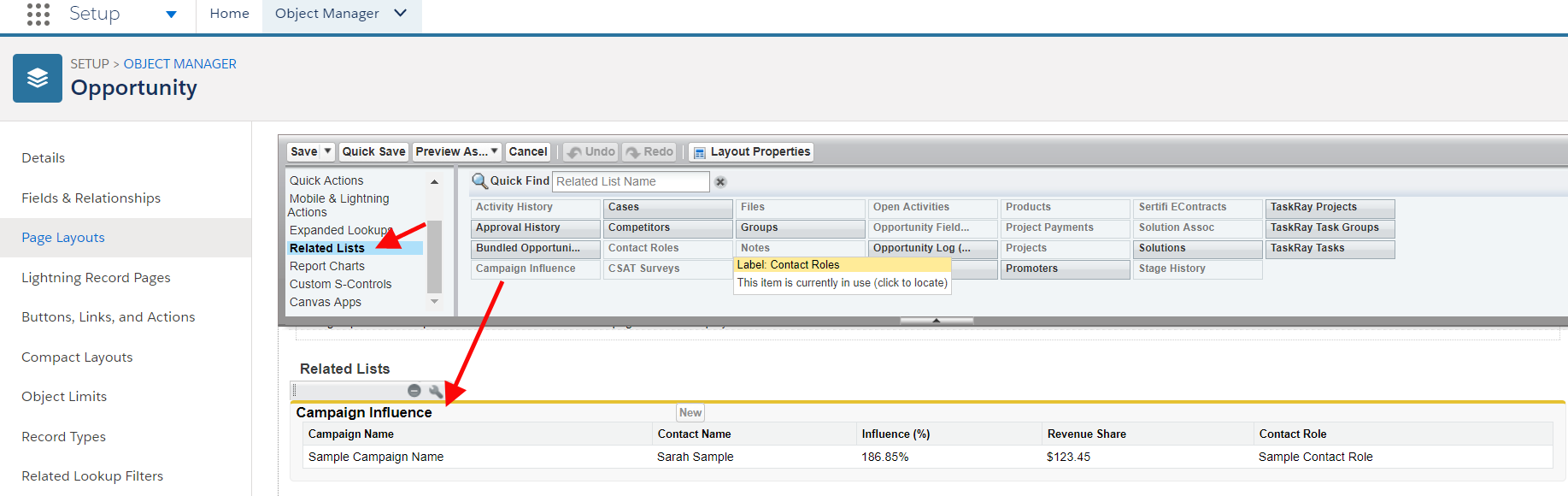Switch to the Home tab
Screen dimensions: 1568x496
tap(229, 14)
